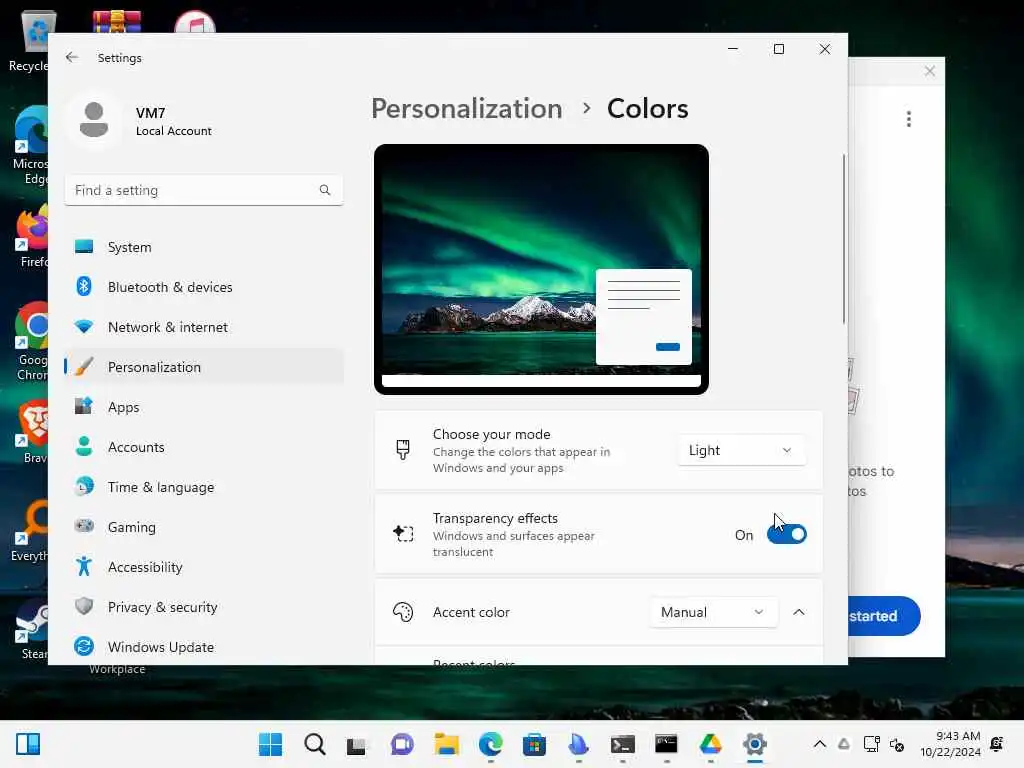Click the Bluetooth icon in sidebar

tap(84, 286)
